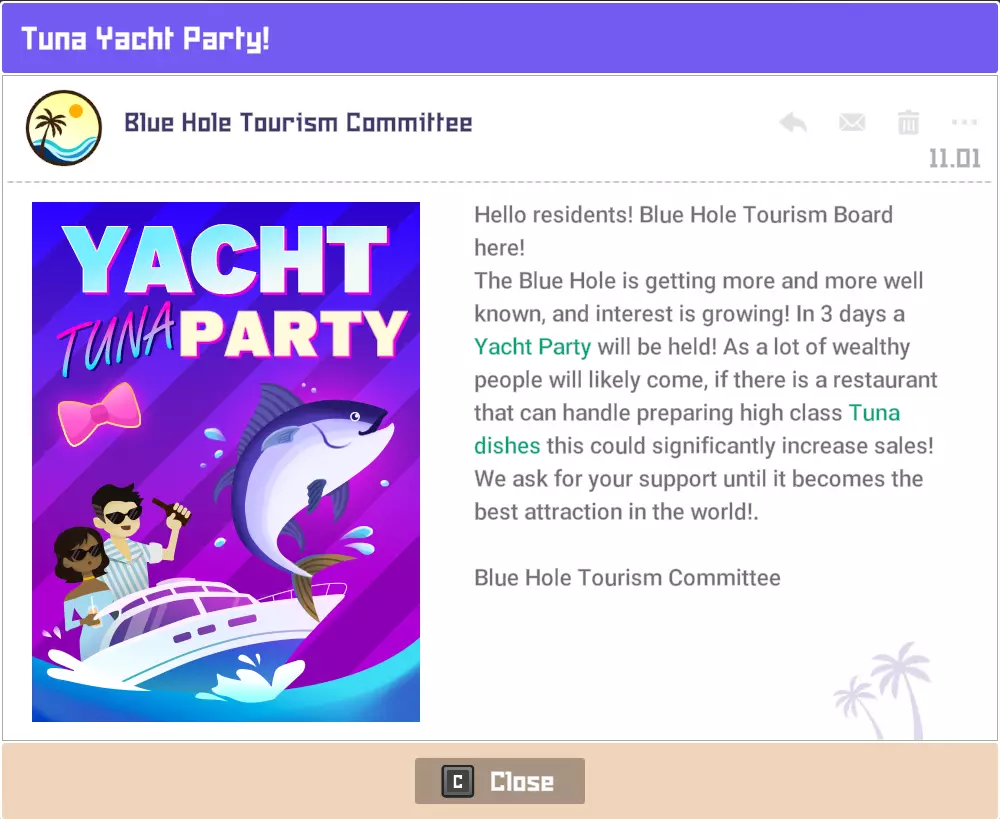Click the committee signature below the message

[627, 577]
